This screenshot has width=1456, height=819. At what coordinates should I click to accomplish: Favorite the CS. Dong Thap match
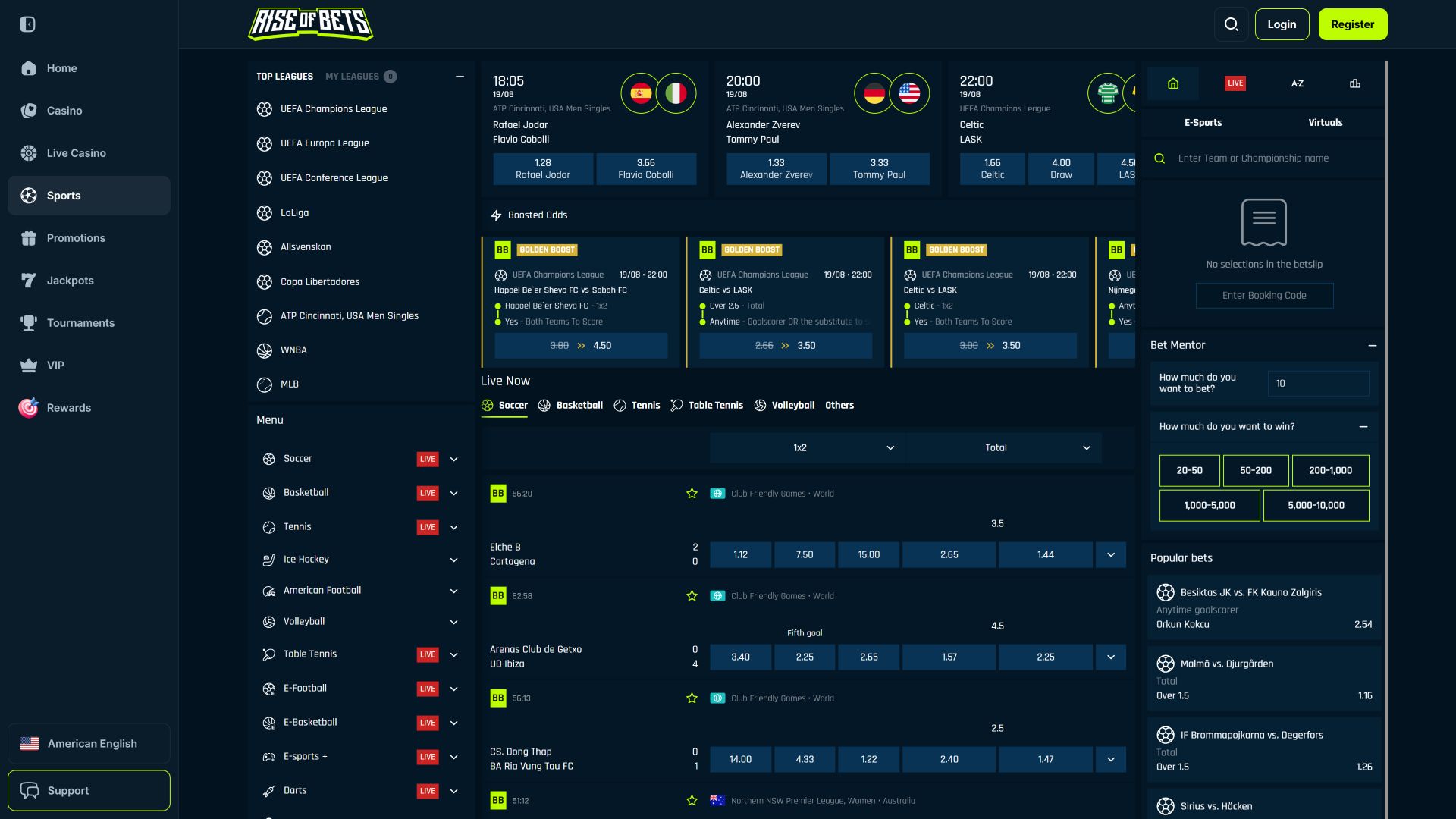(692, 698)
